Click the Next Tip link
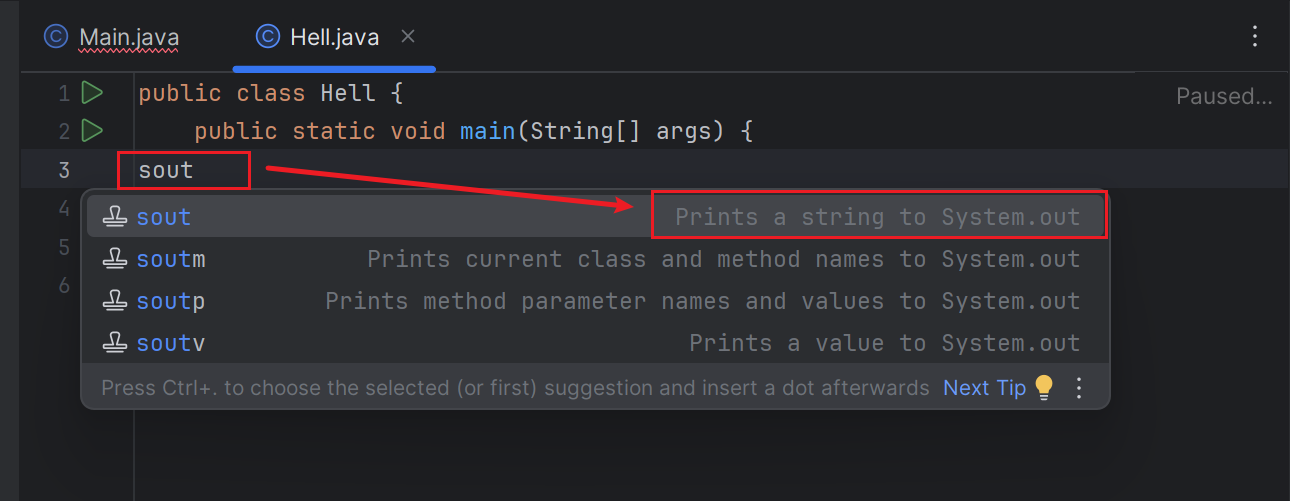Image resolution: width=1290 pixels, height=501 pixels. (x=984, y=388)
